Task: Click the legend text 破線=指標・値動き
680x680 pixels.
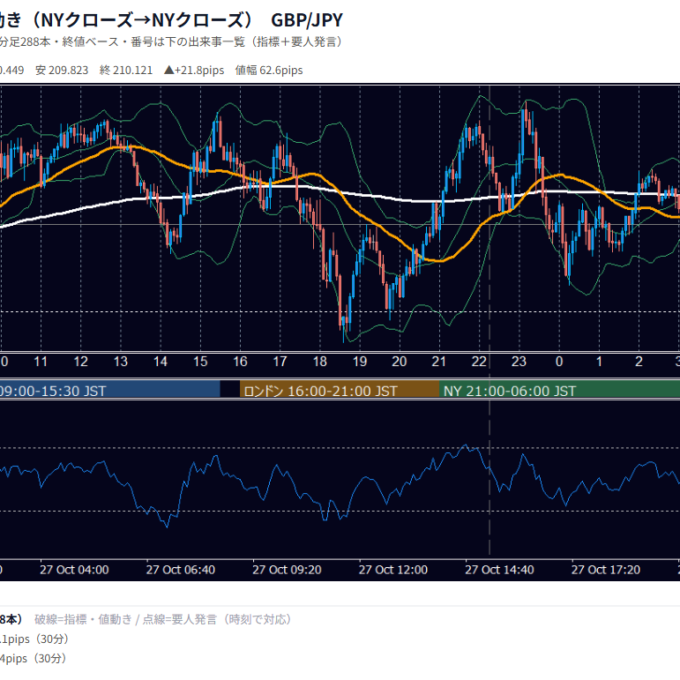Action: point(83,619)
